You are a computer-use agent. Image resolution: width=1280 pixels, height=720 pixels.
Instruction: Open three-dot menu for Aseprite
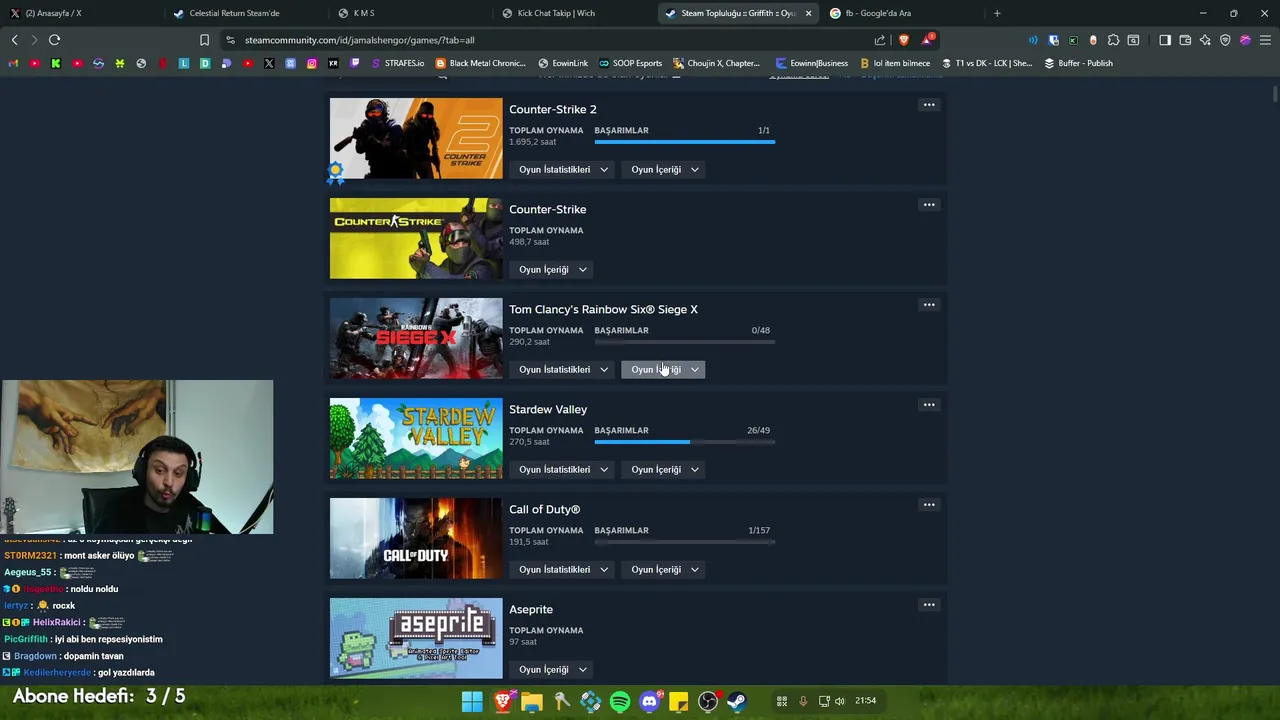pos(929,605)
